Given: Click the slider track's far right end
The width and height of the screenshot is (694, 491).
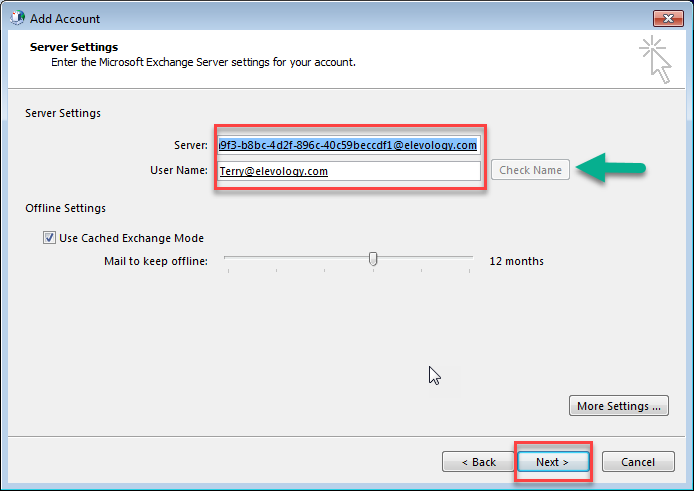Looking at the screenshot, I should [471, 258].
